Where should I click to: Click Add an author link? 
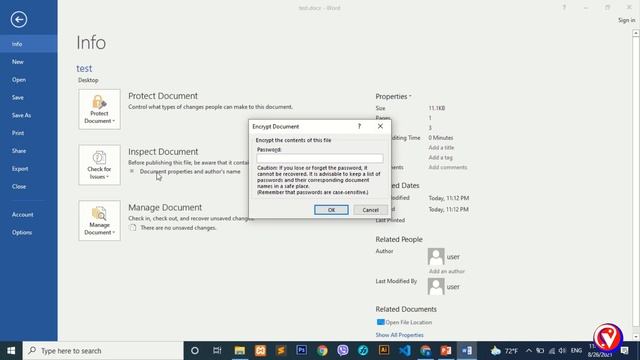click(x=447, y=271)
